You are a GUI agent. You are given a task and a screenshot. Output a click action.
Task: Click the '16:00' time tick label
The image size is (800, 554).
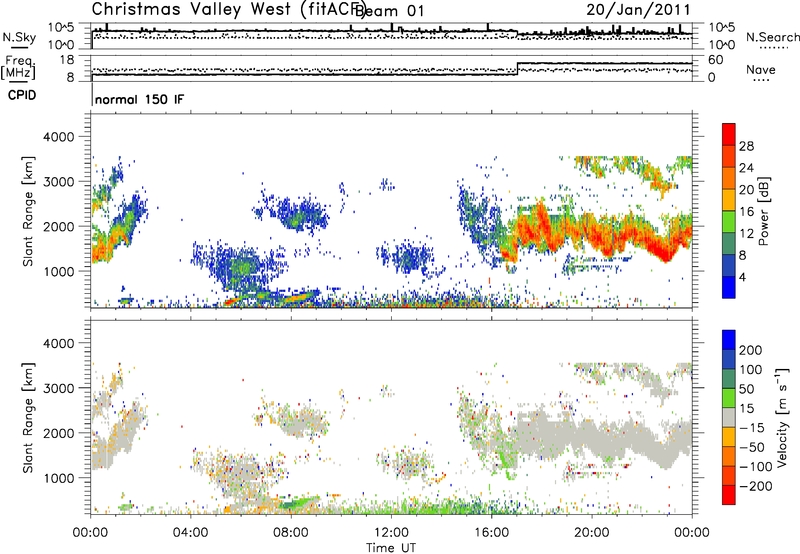tap(491, 533)
